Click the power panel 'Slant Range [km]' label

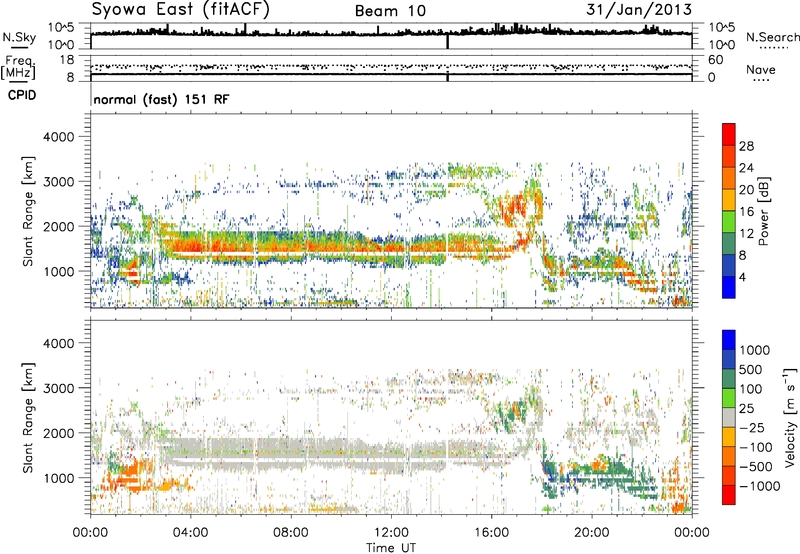[x=28, y=211]
